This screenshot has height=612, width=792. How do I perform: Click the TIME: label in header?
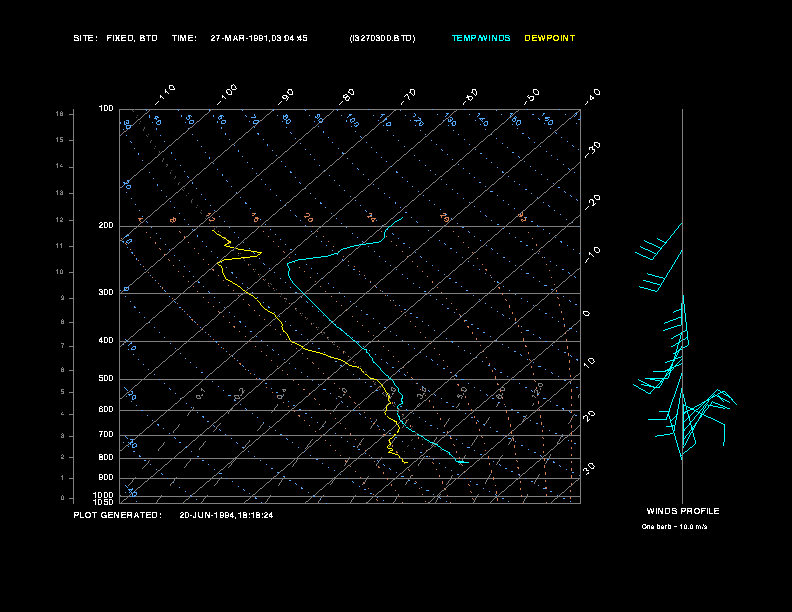click(x=184, y=38)
